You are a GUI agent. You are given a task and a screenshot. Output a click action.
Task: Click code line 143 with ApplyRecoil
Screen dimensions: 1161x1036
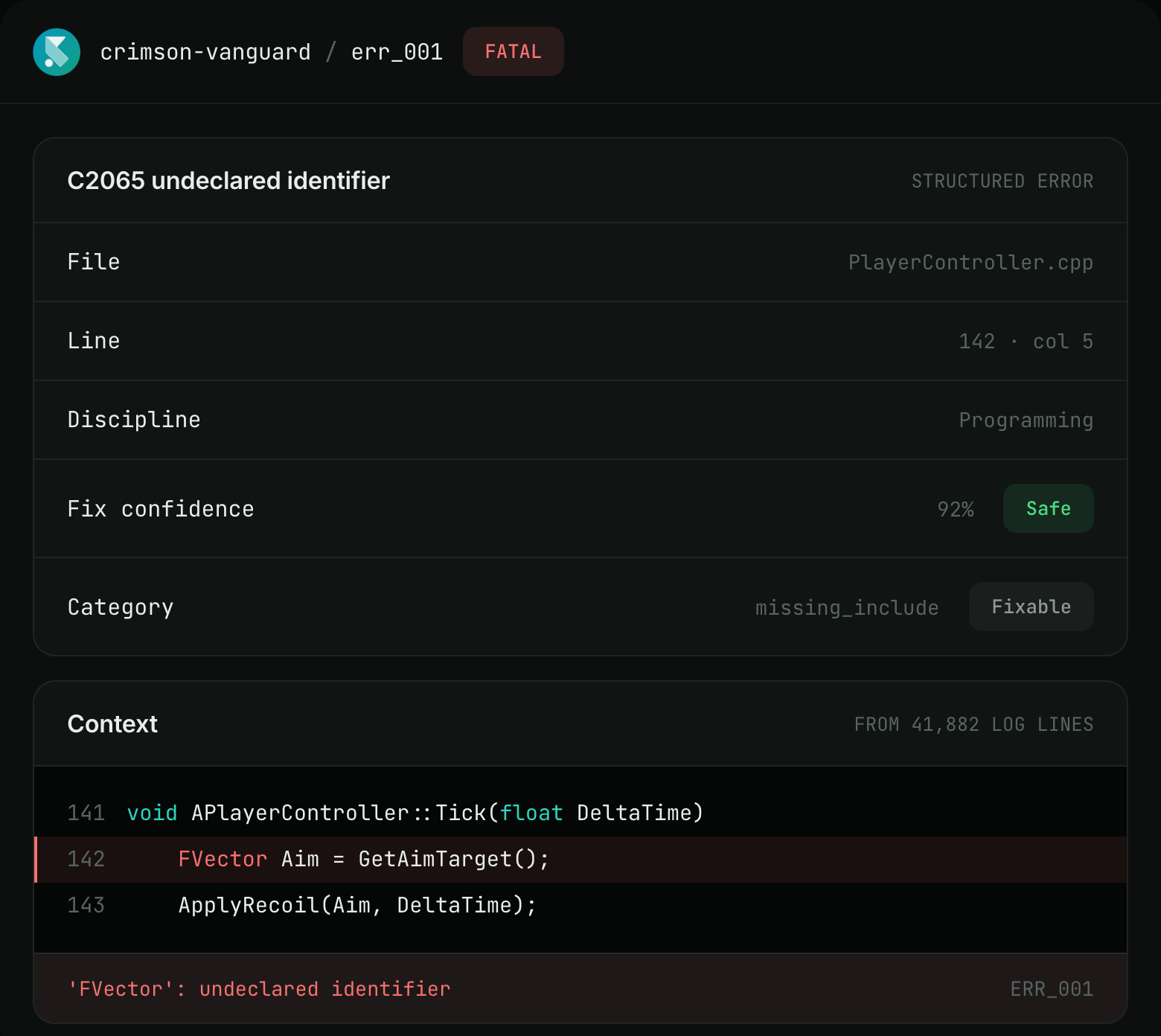click(x=580, y=905)
